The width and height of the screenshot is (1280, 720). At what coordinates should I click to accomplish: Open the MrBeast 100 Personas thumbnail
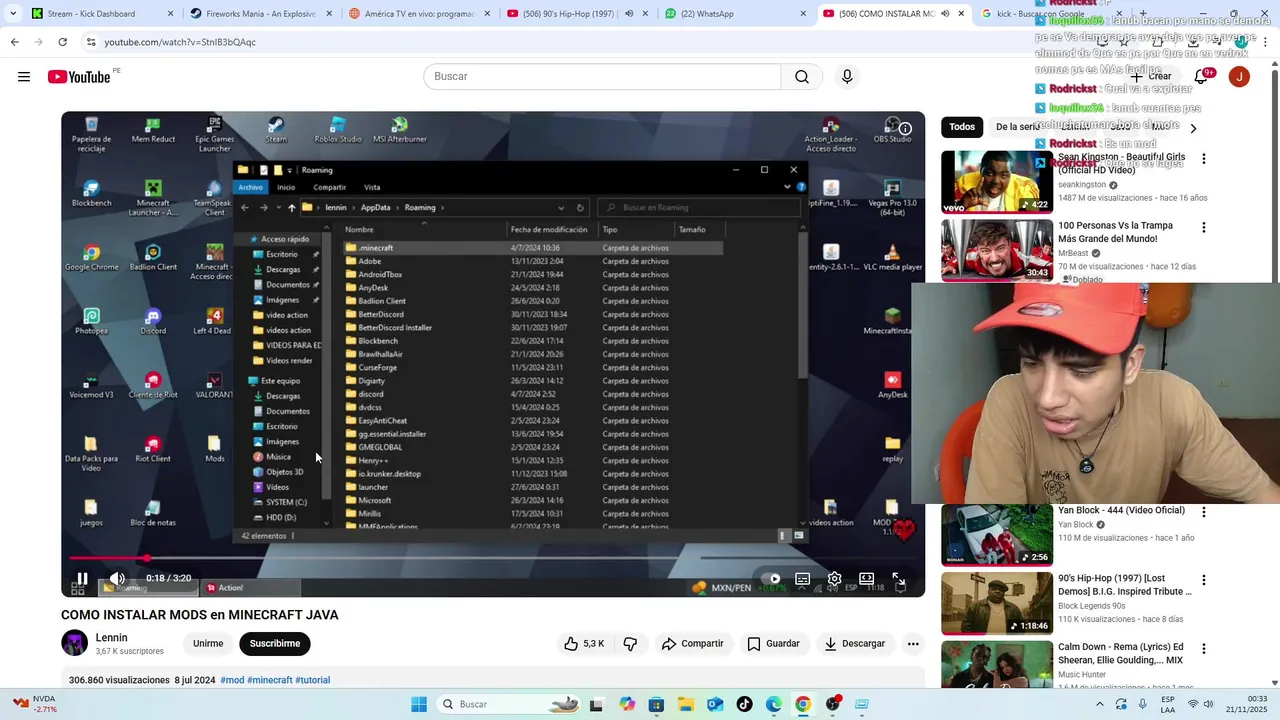coord(997,250)
